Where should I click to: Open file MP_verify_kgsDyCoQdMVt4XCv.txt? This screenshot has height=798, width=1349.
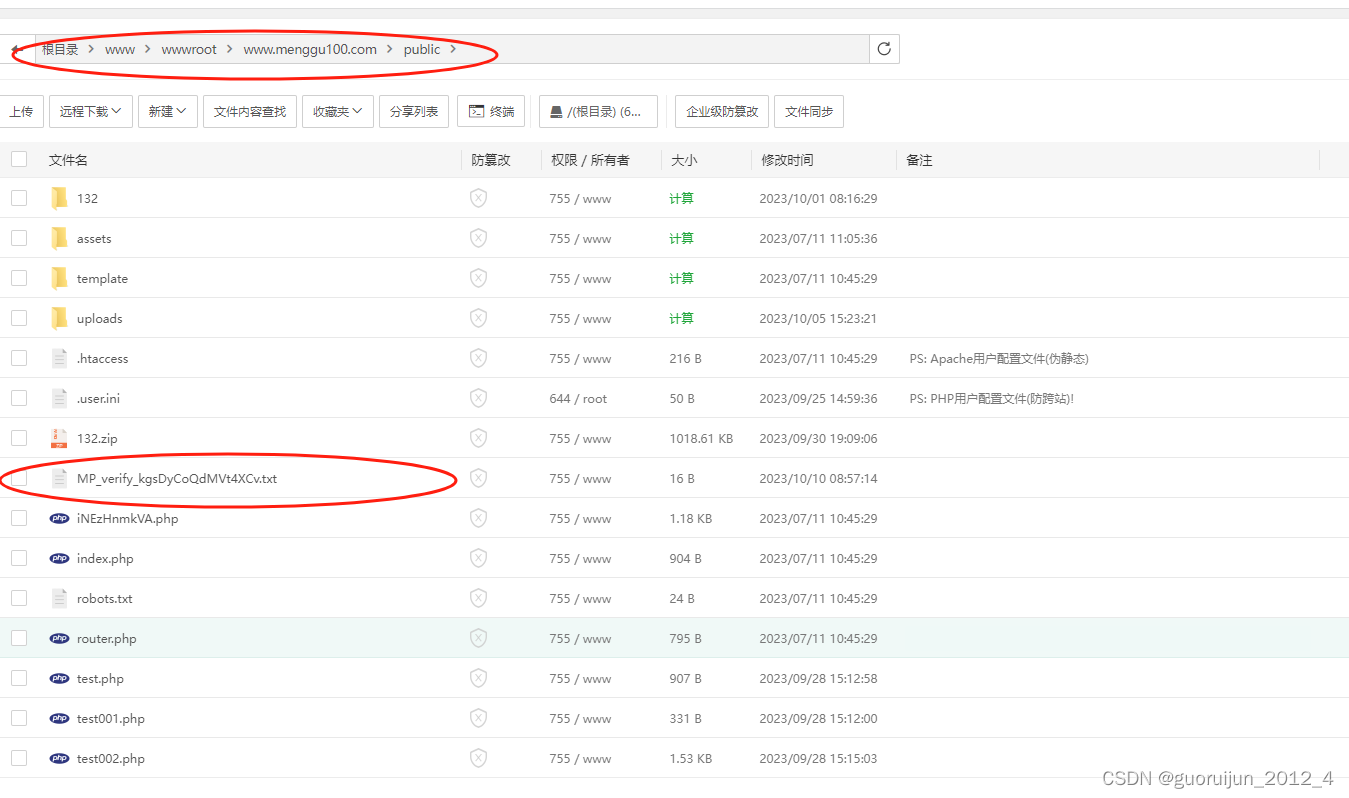click(177, 478)
